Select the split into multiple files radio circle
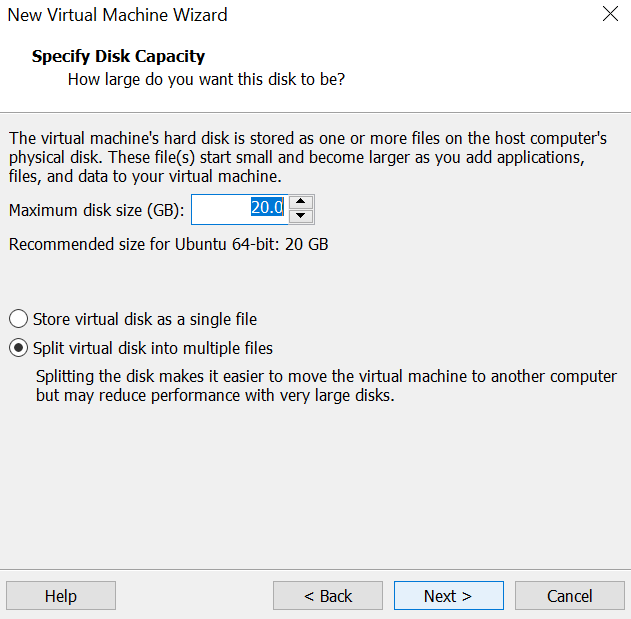 pos(18,349)
